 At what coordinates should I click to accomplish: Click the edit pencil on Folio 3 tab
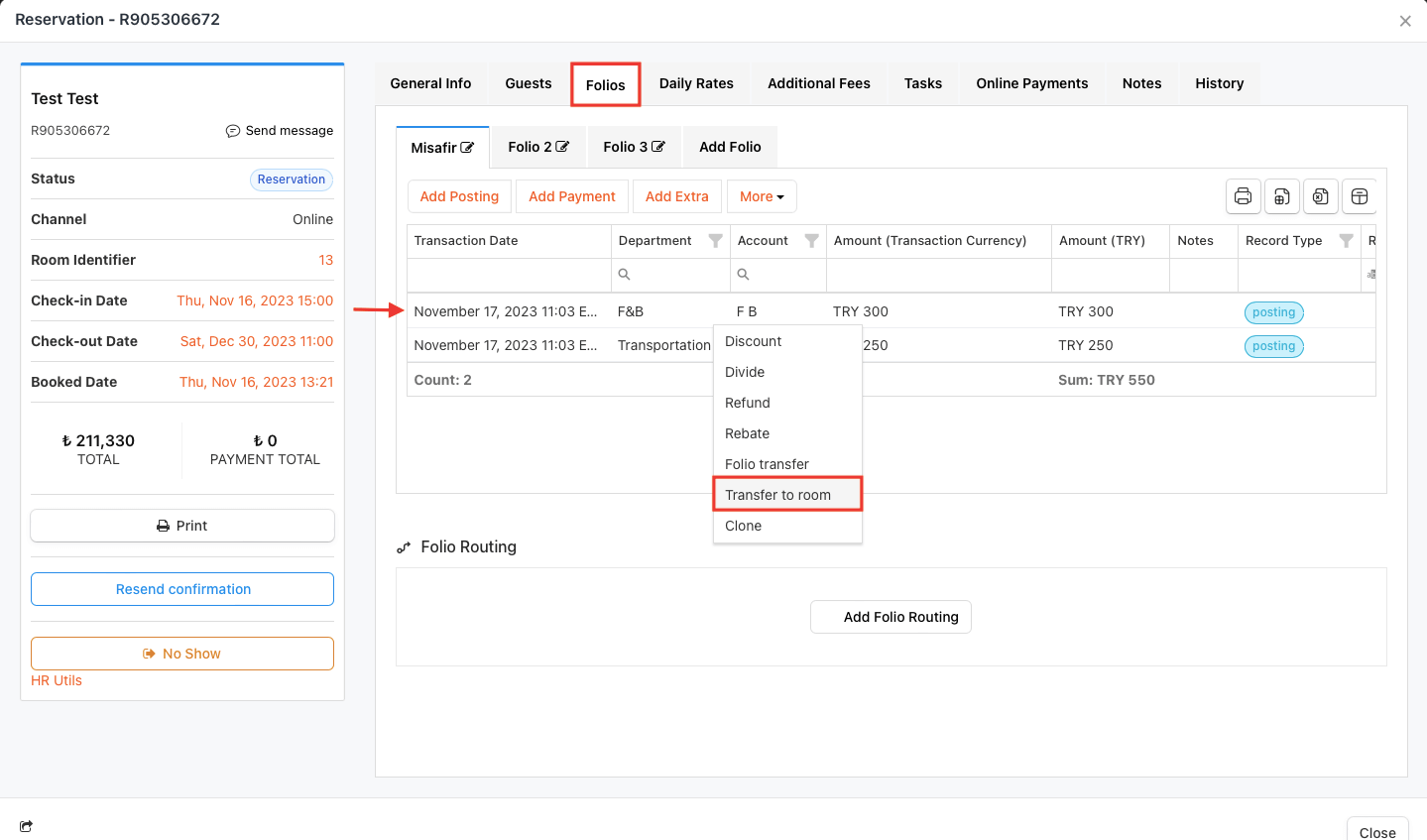coord(657,147)
